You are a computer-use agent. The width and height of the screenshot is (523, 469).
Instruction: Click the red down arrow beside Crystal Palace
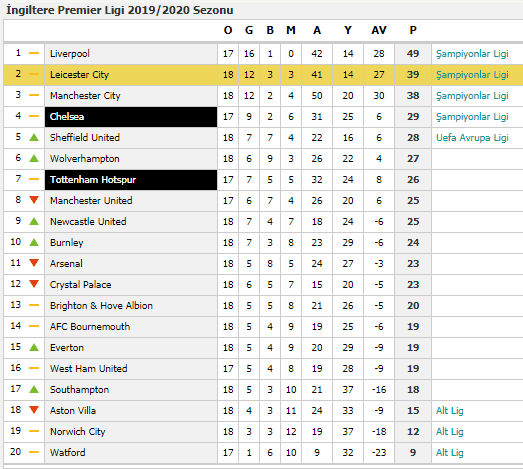(x=34, y=284)
